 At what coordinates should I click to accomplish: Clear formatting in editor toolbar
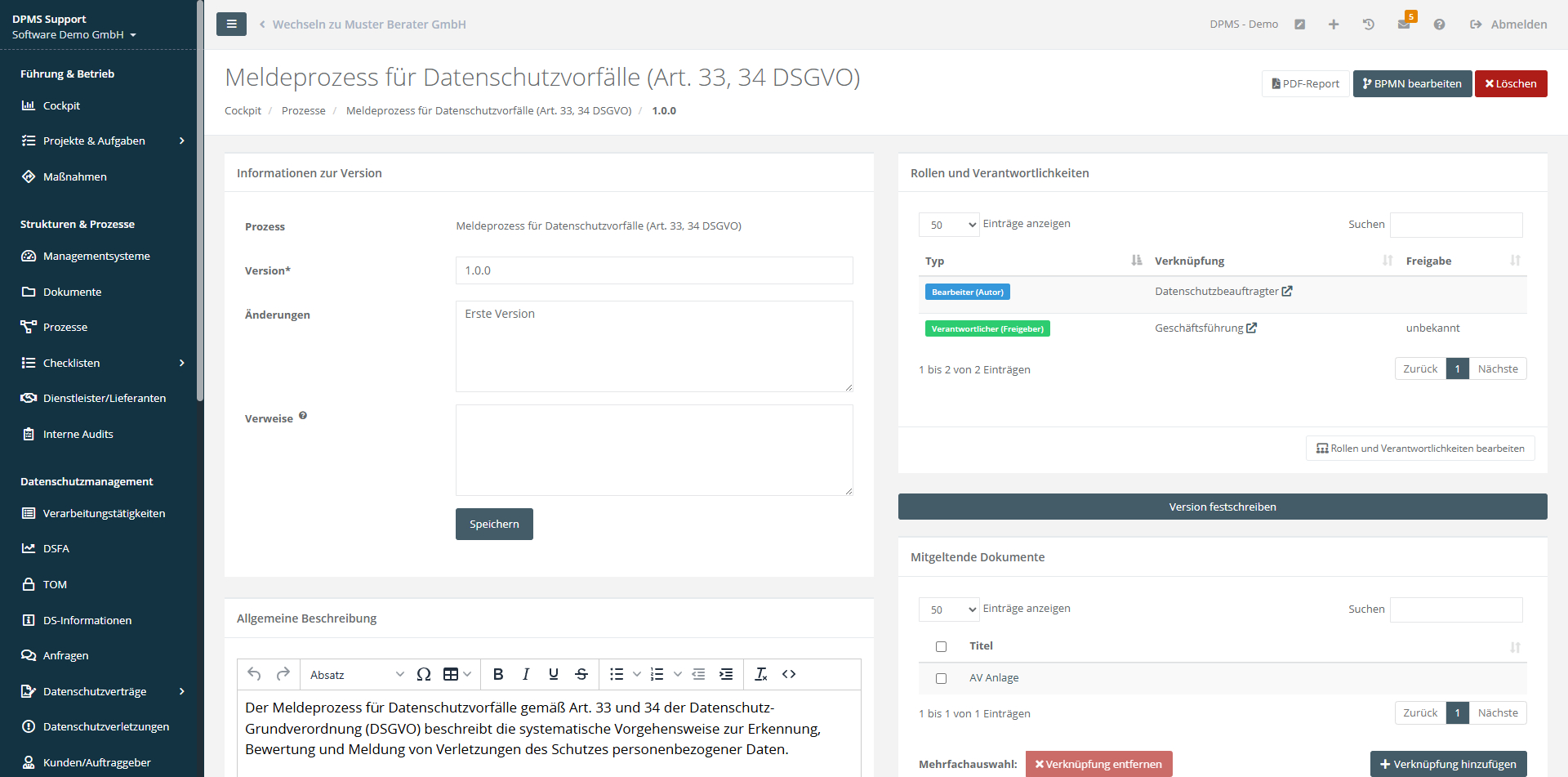[x=760, y=674]
